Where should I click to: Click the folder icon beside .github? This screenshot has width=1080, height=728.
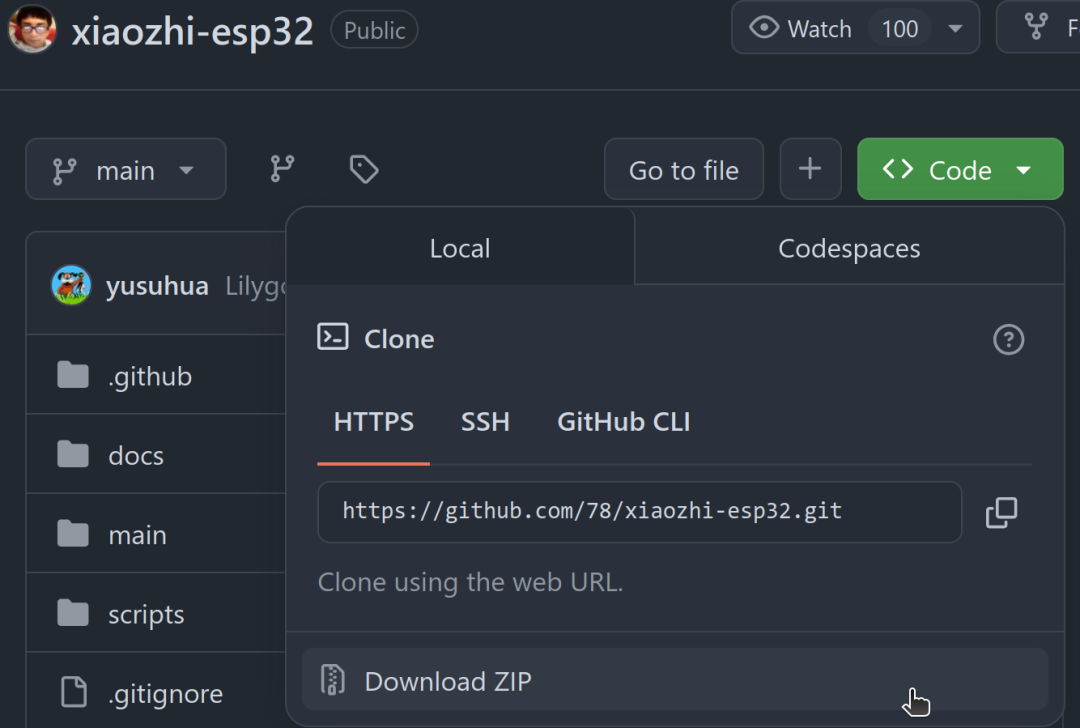pyautogui.click(x=73, y=375)
